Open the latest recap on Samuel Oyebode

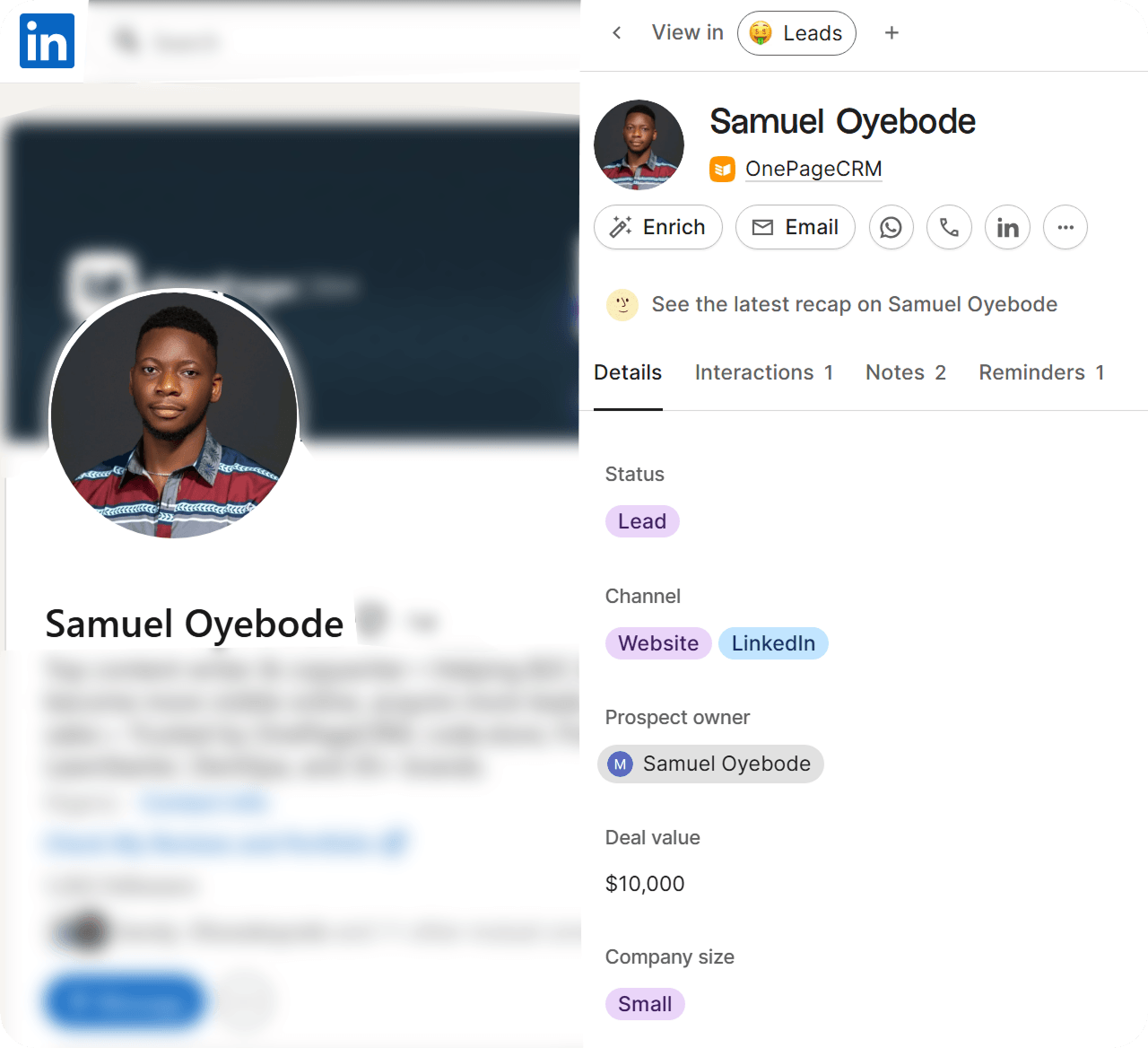pyautogui.click(x=854, y=305)
